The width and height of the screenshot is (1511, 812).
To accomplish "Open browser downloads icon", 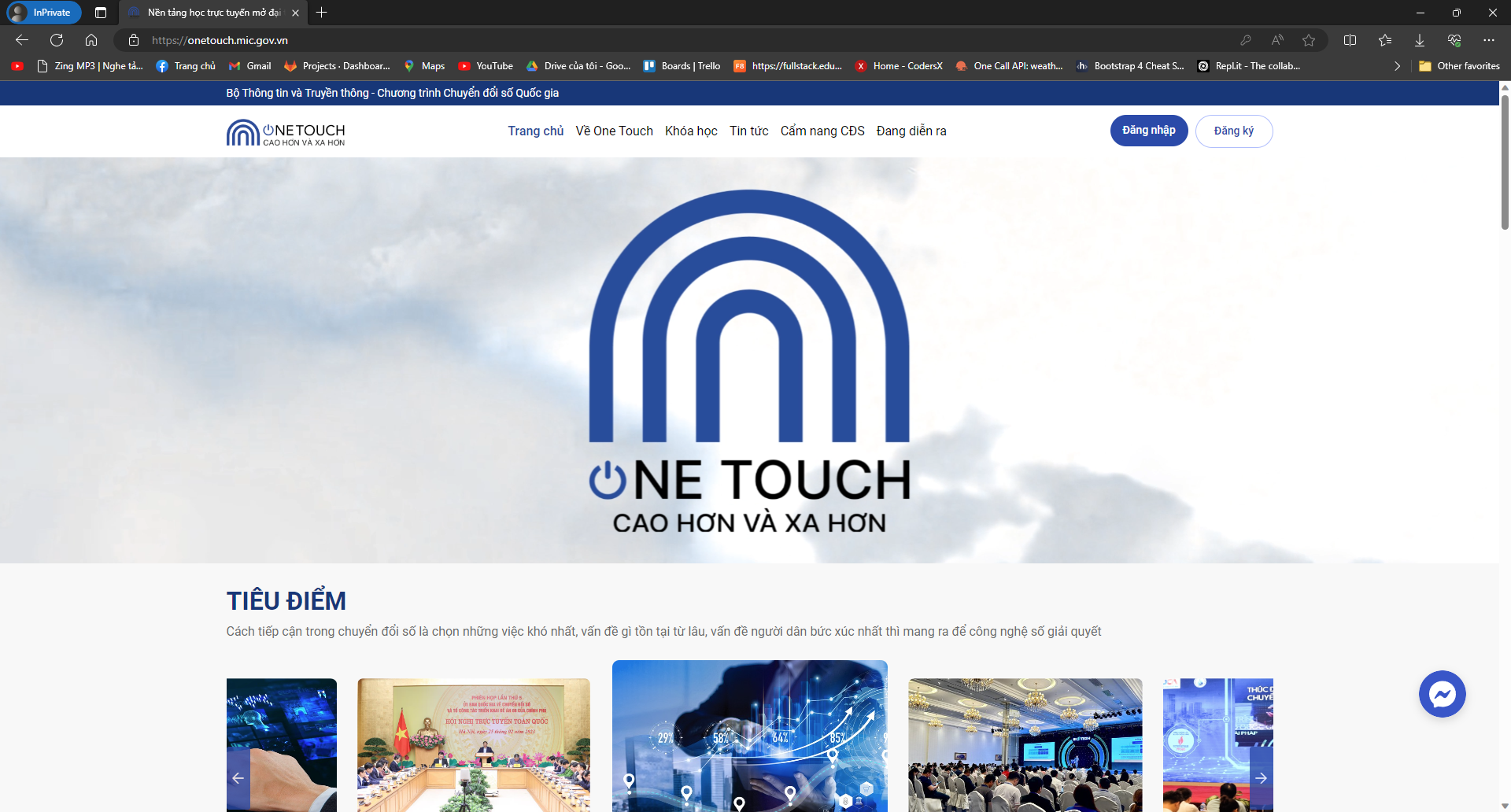I will click(1420, 40).
